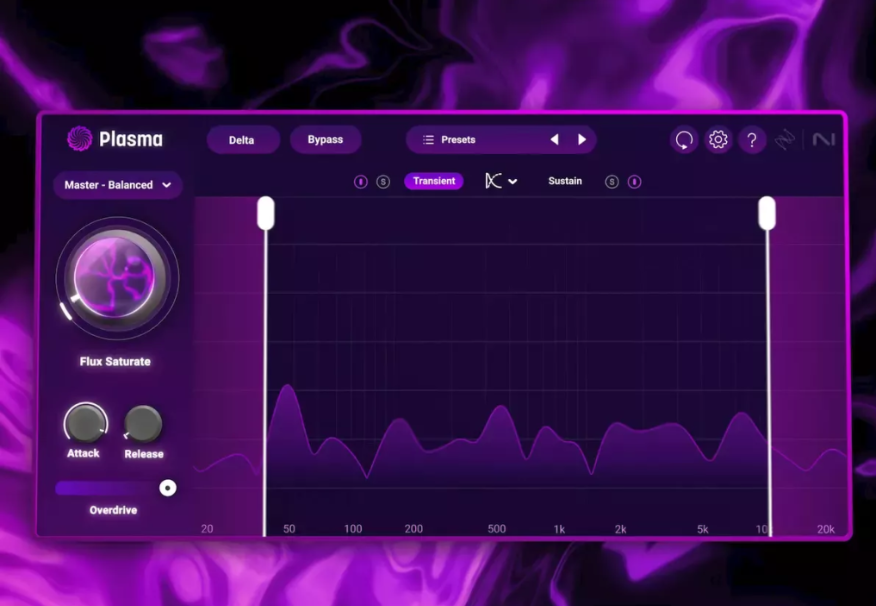Click the Flux Saturate label
The width and height of the screenshot is (876, 606).
click(115, 361)
